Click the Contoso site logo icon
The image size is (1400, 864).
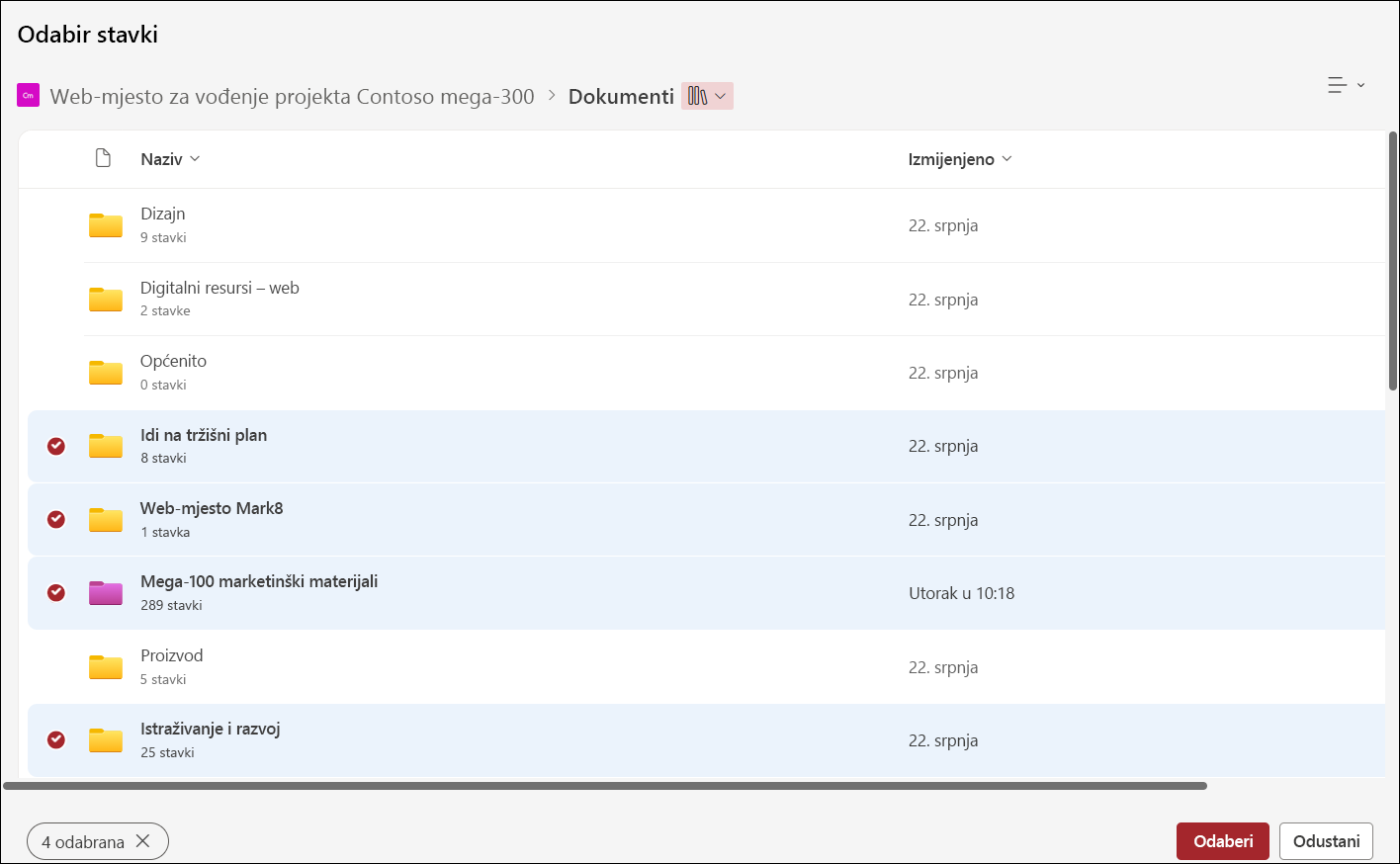click(28, 96)
